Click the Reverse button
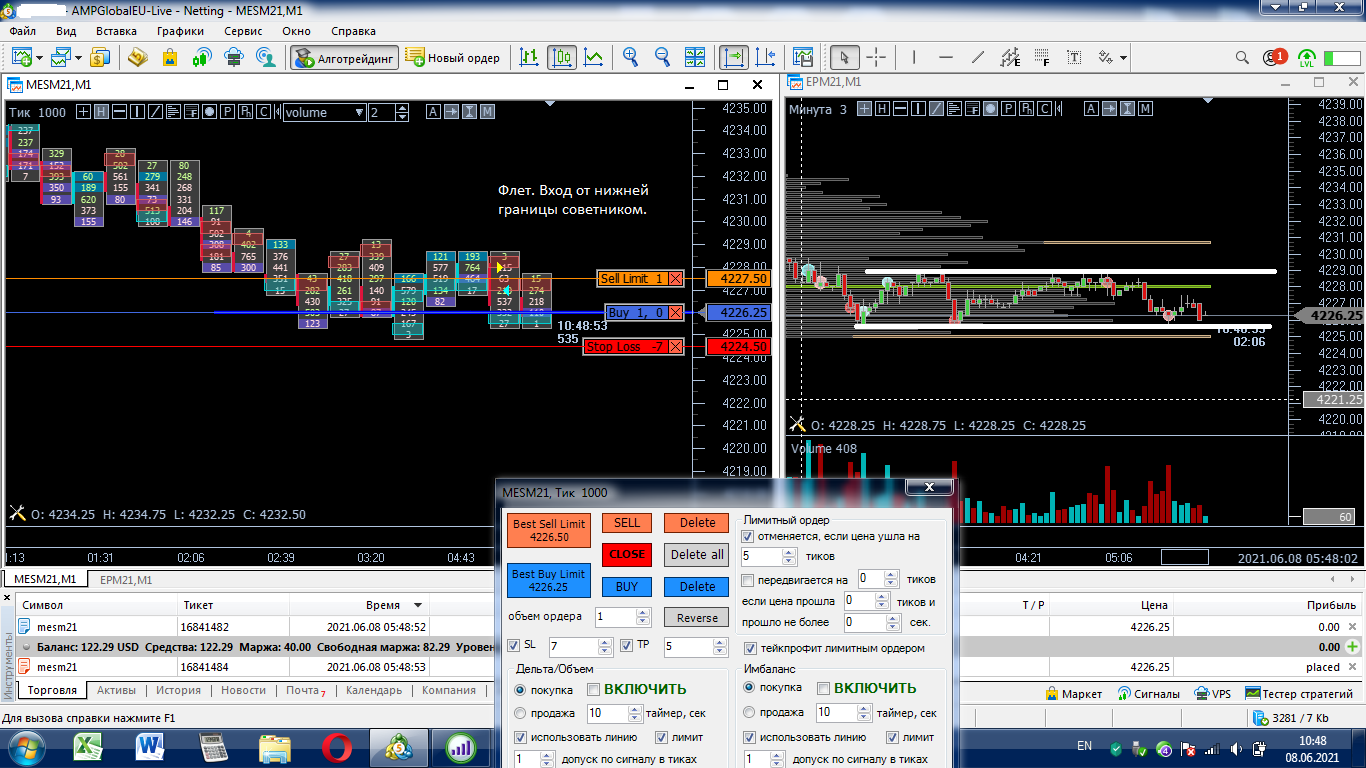Viewport: 1366px width, 768px height. point(697,617)
